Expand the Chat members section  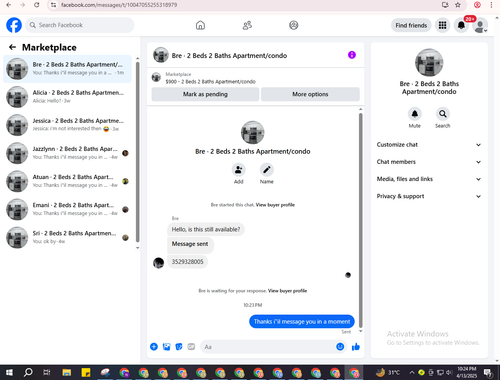429,162
